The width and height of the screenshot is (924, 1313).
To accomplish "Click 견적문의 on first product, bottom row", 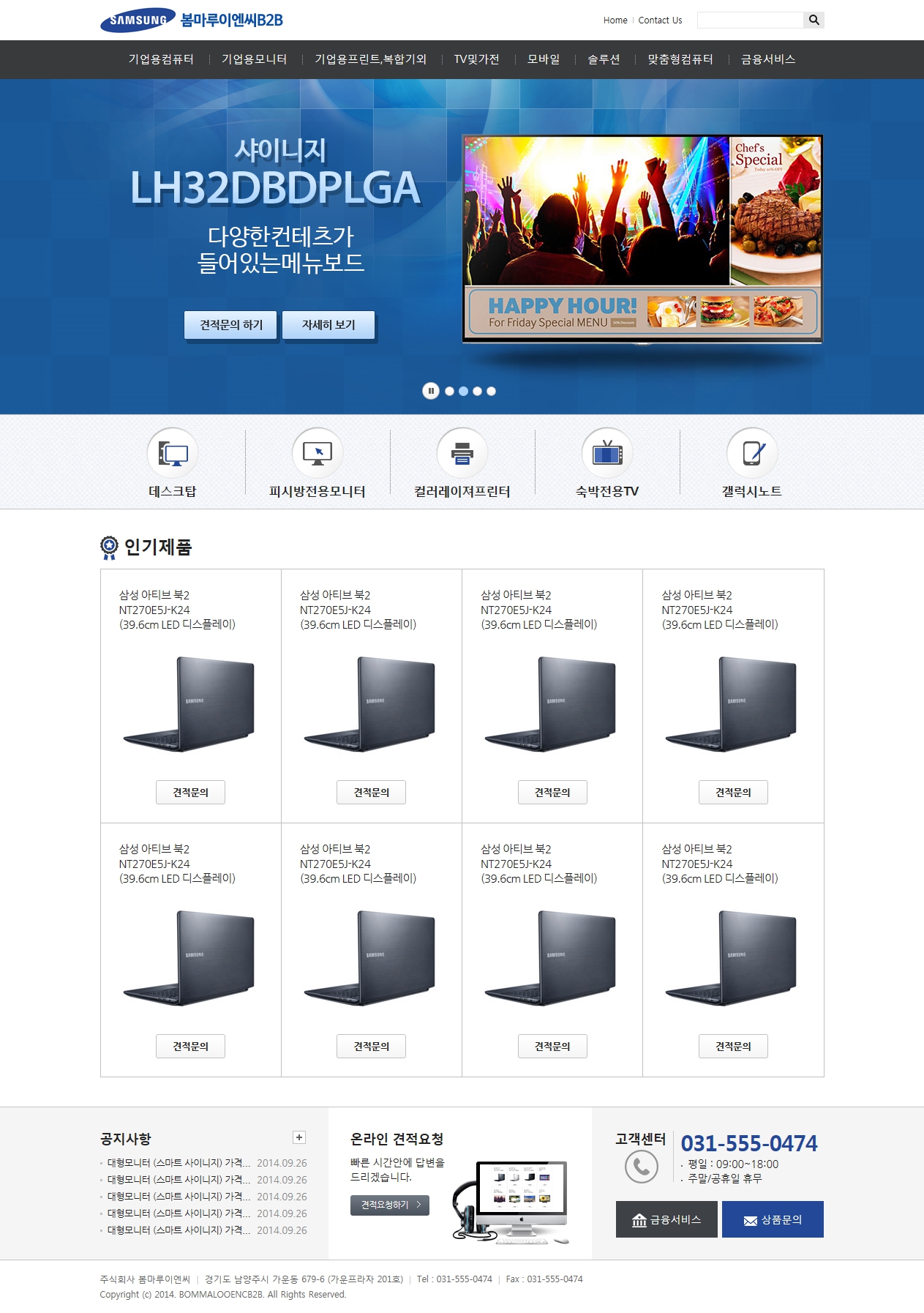I will (190, 1047).
